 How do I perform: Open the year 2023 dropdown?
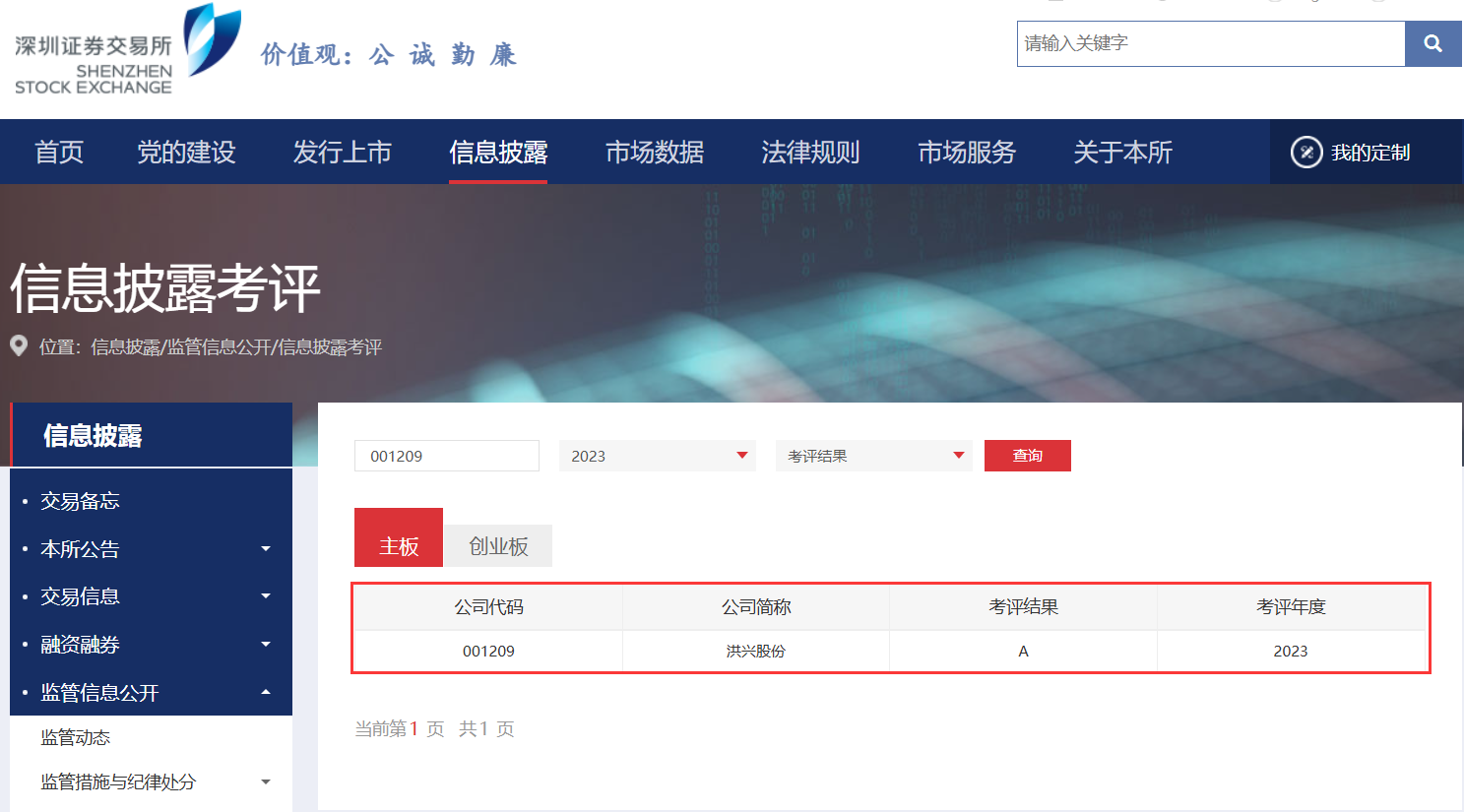tap(657, 456)
